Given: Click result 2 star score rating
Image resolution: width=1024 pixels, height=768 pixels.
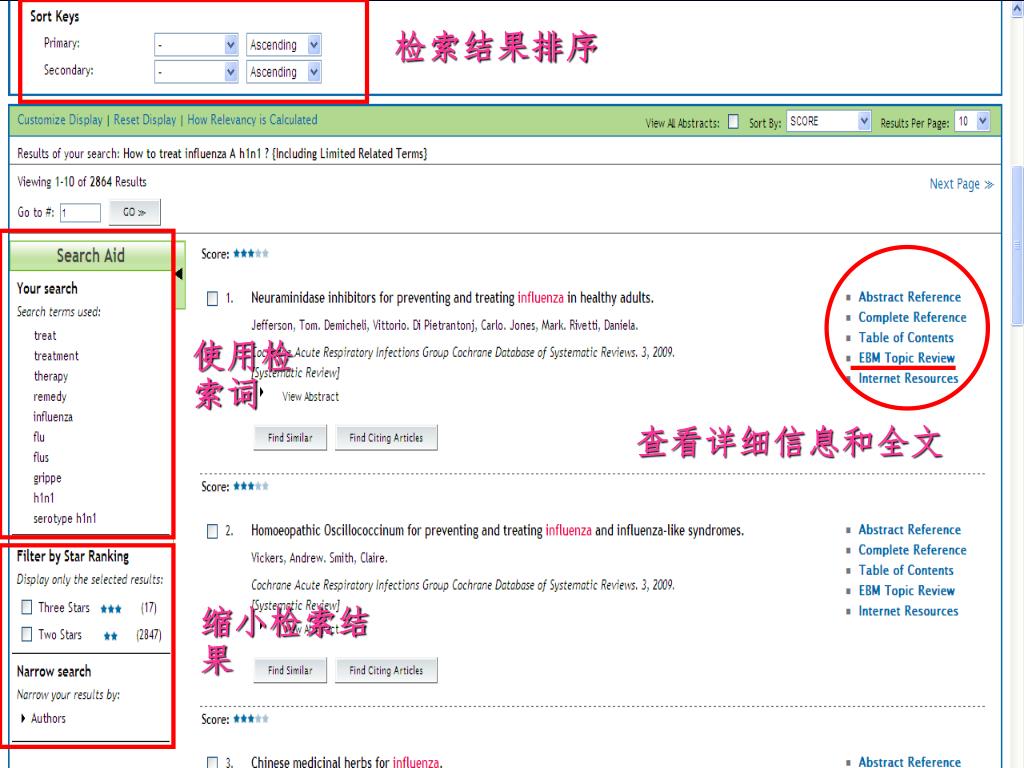Looking at the screenshot, I should [x=251, y=486].
